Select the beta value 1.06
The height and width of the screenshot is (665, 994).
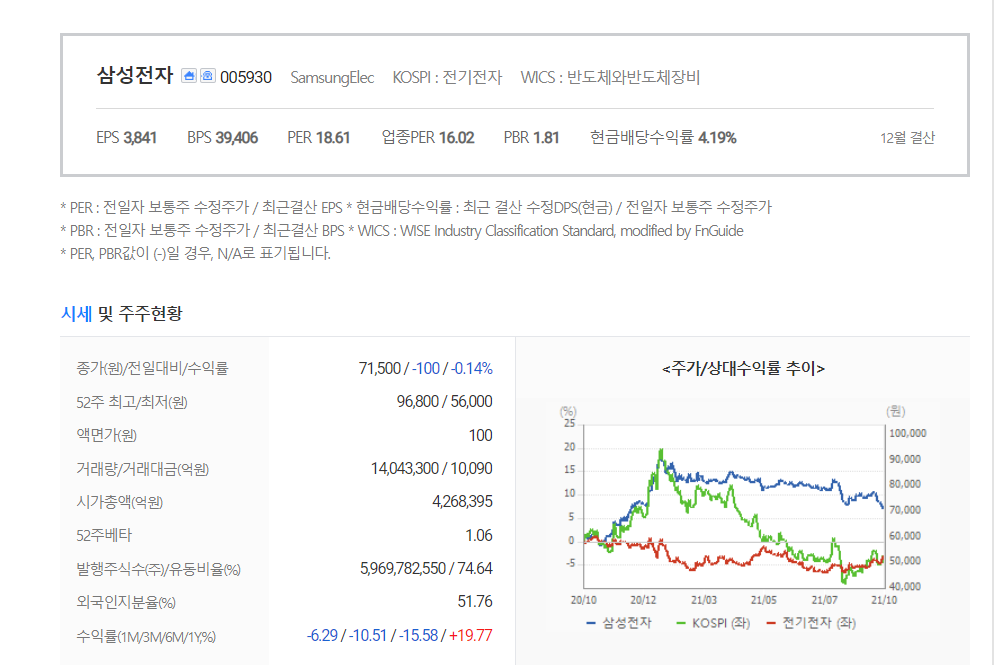pyautogui.click(x=479, y=536)
